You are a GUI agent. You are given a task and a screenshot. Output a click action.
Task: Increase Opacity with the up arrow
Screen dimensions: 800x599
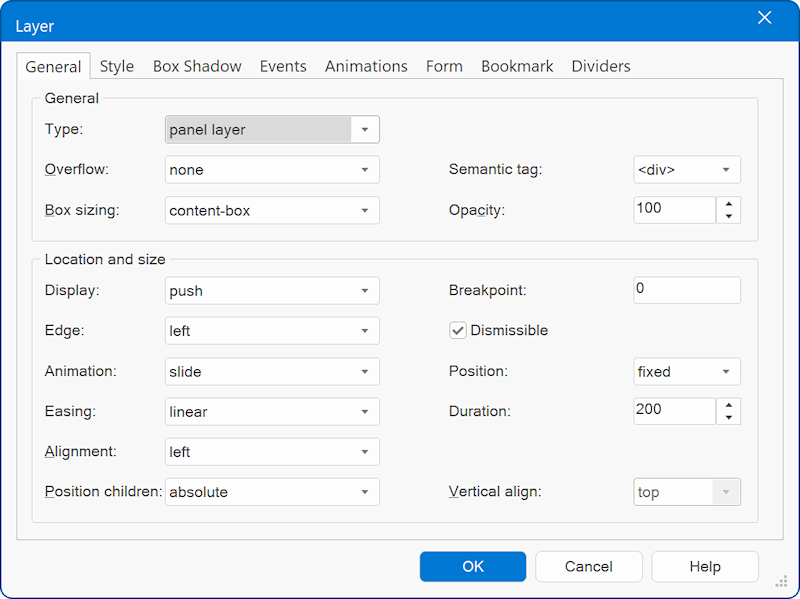(x=728, y=204)
